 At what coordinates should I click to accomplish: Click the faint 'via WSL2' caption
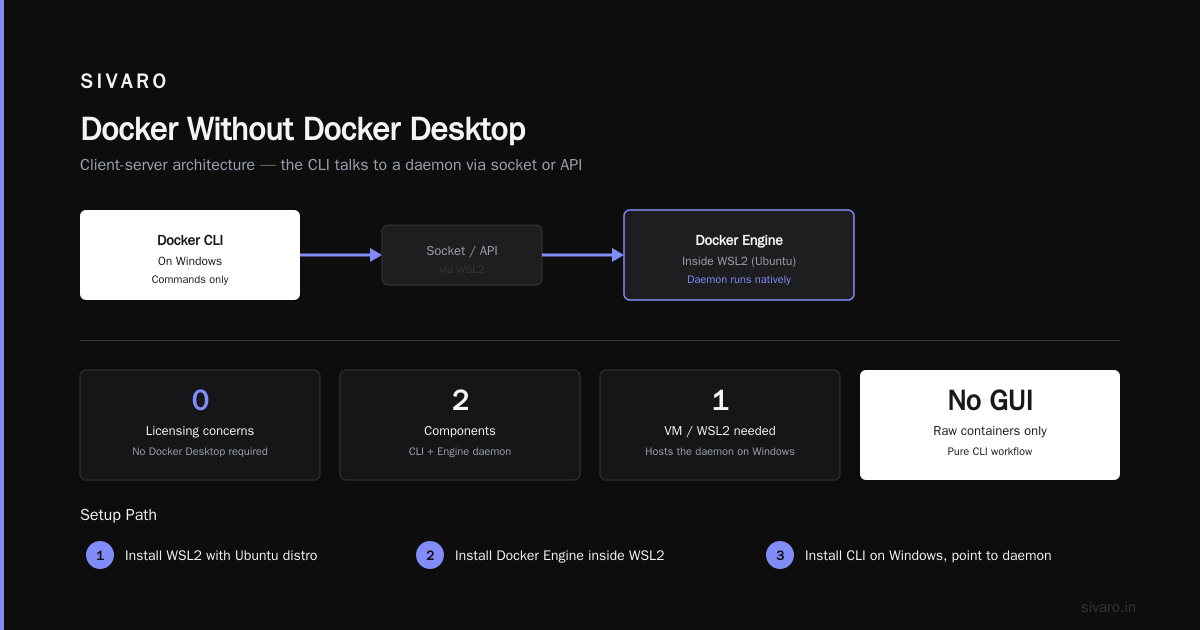click(462, 270)
